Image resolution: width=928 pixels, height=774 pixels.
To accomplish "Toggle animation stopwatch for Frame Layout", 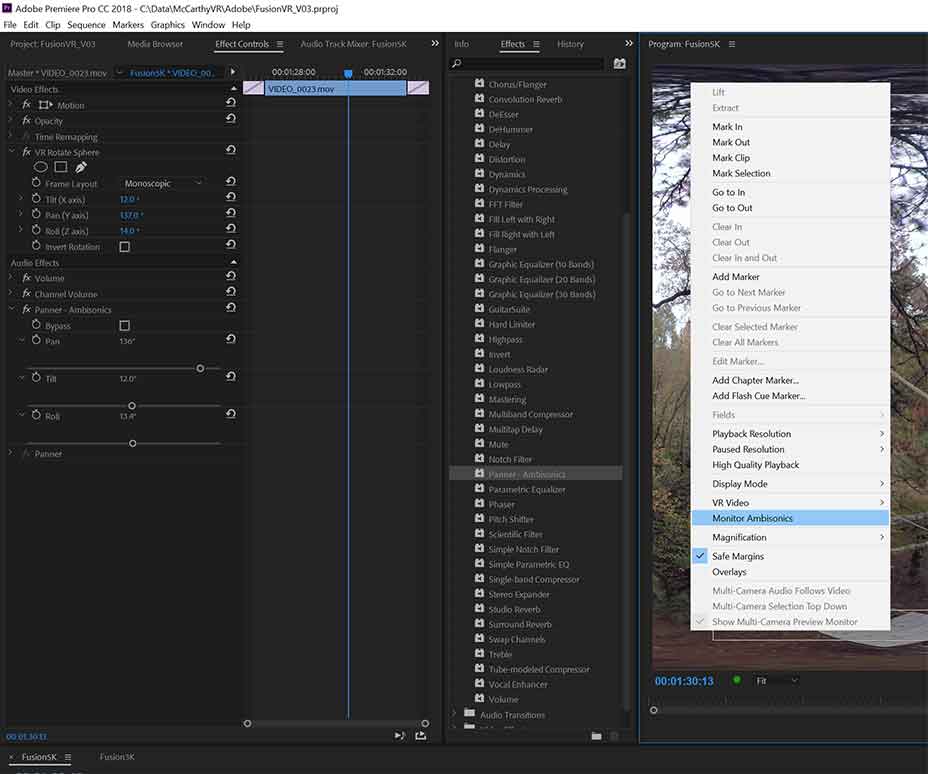I will (x=36, y=183).
